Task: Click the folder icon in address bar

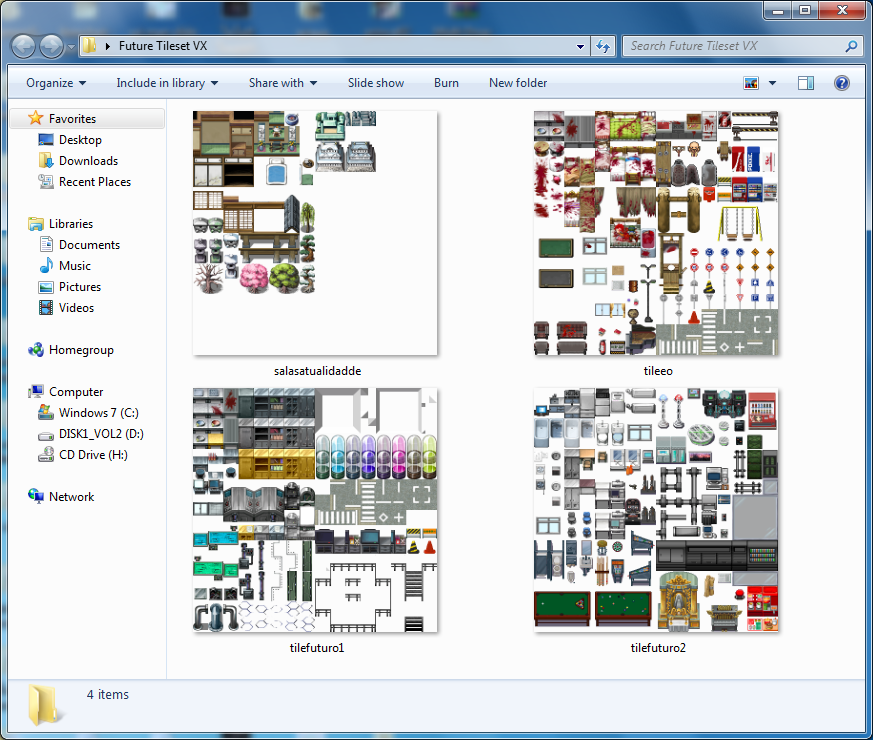Action: coord(89,46)
